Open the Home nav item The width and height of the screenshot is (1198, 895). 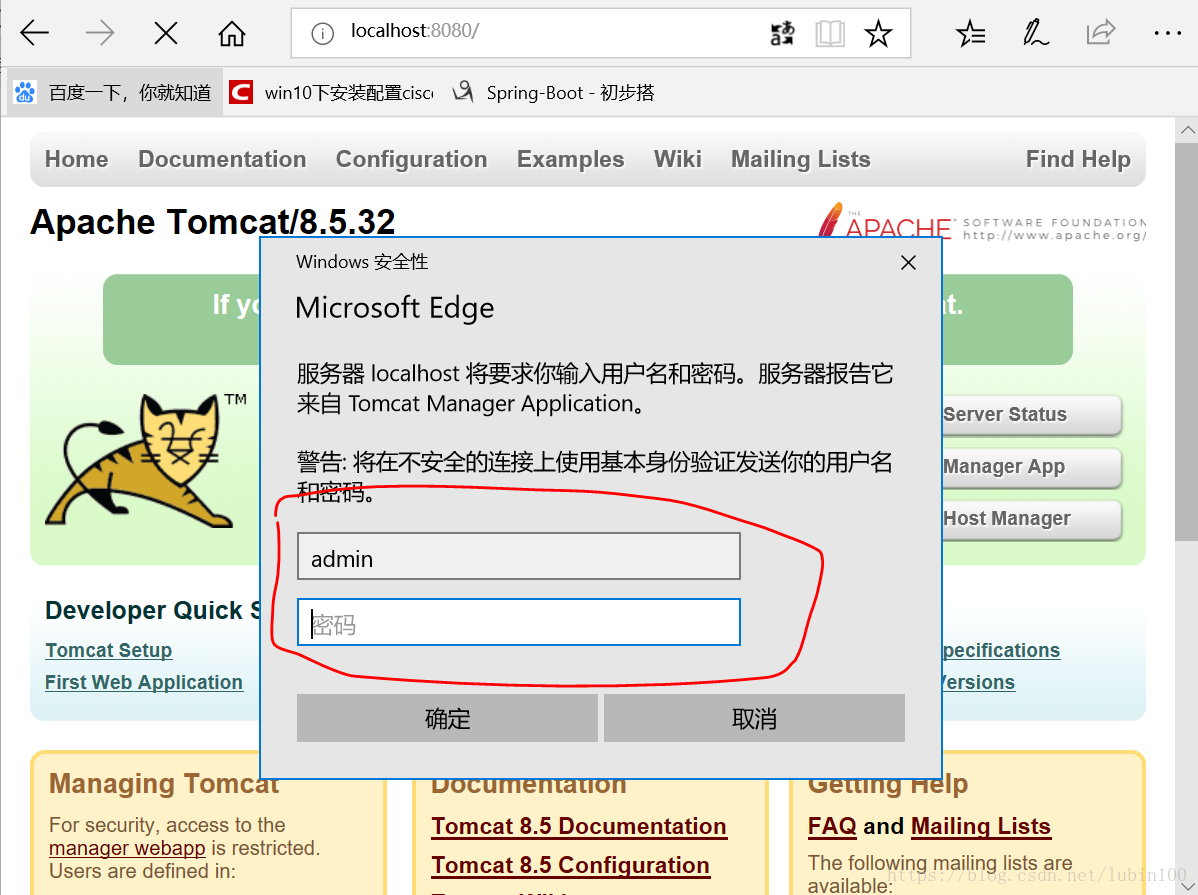coord(76,159)
